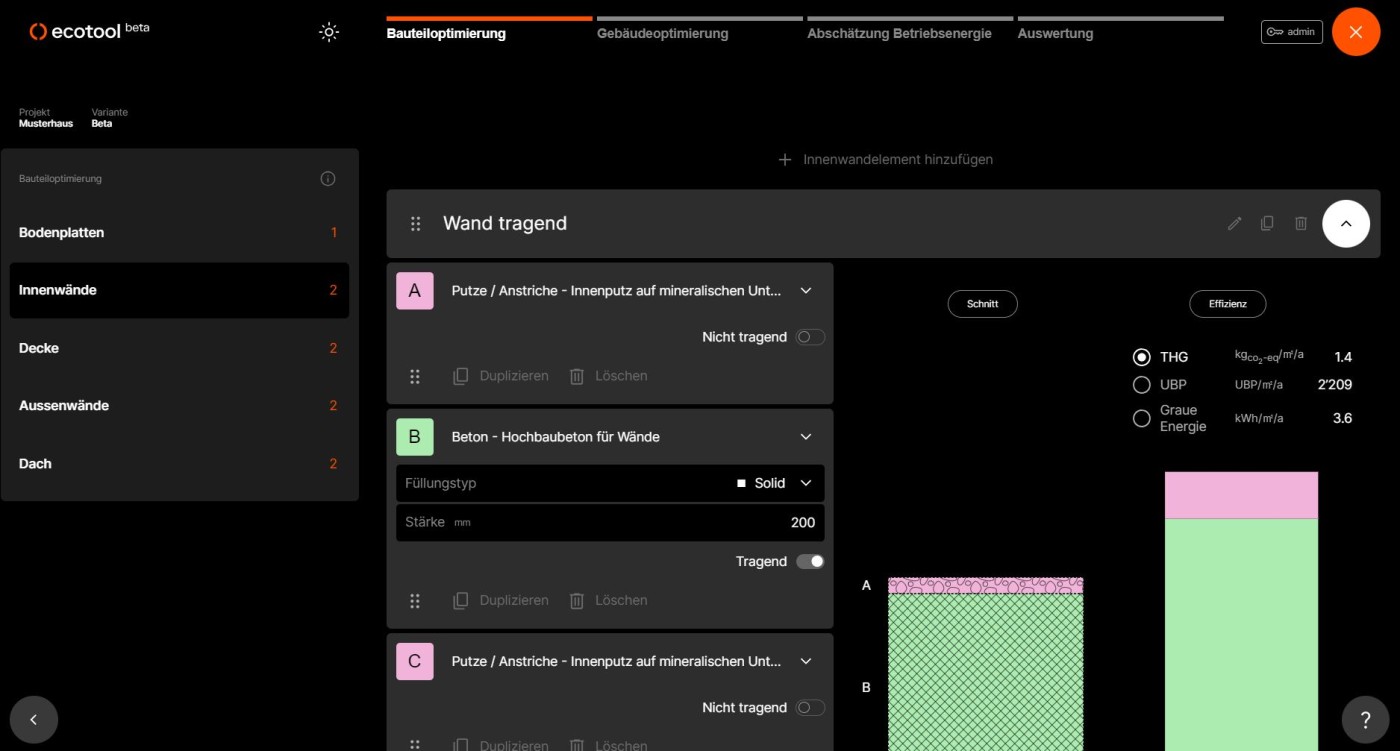This screenshot has width=1400, height=751.
Task: Open the Aussenwände section in sidebar
Action: pyautogui.click(x=64, y=406)
